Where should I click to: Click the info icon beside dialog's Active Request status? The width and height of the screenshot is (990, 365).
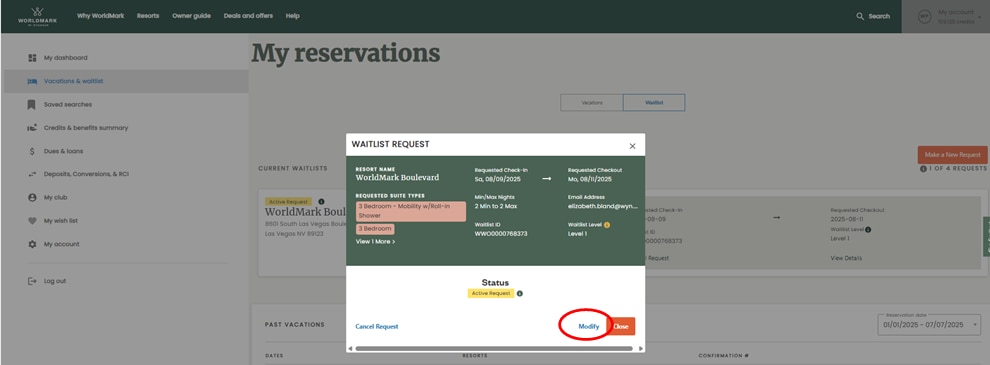coord(520,294)
